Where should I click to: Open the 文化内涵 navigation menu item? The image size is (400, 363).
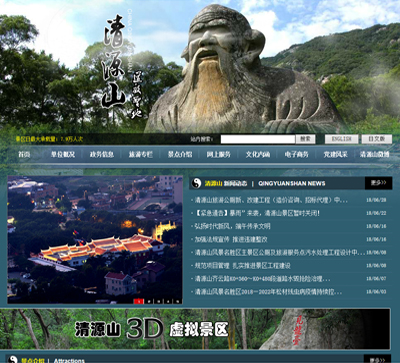[258, 154]
